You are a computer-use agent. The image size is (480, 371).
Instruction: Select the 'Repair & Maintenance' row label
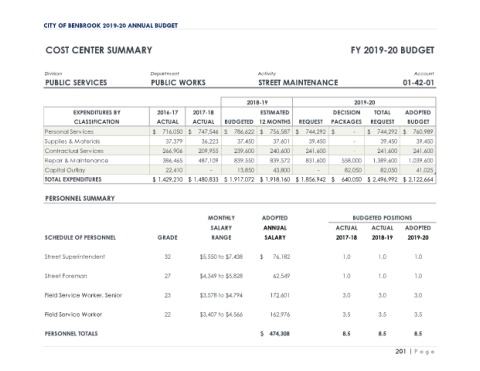76,161
